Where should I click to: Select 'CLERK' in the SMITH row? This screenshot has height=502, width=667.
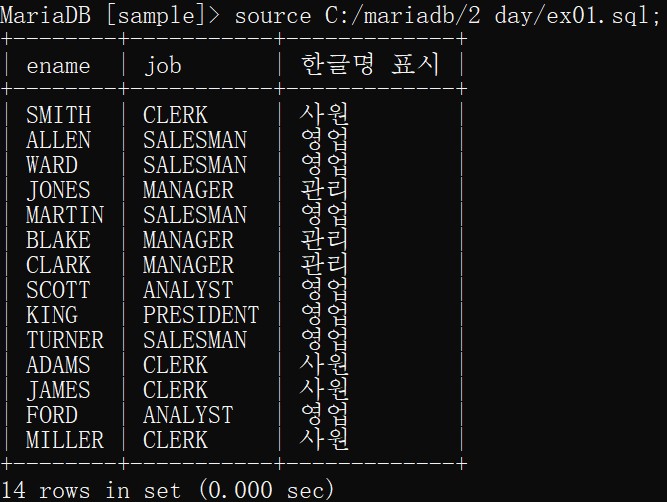(175, 115)
